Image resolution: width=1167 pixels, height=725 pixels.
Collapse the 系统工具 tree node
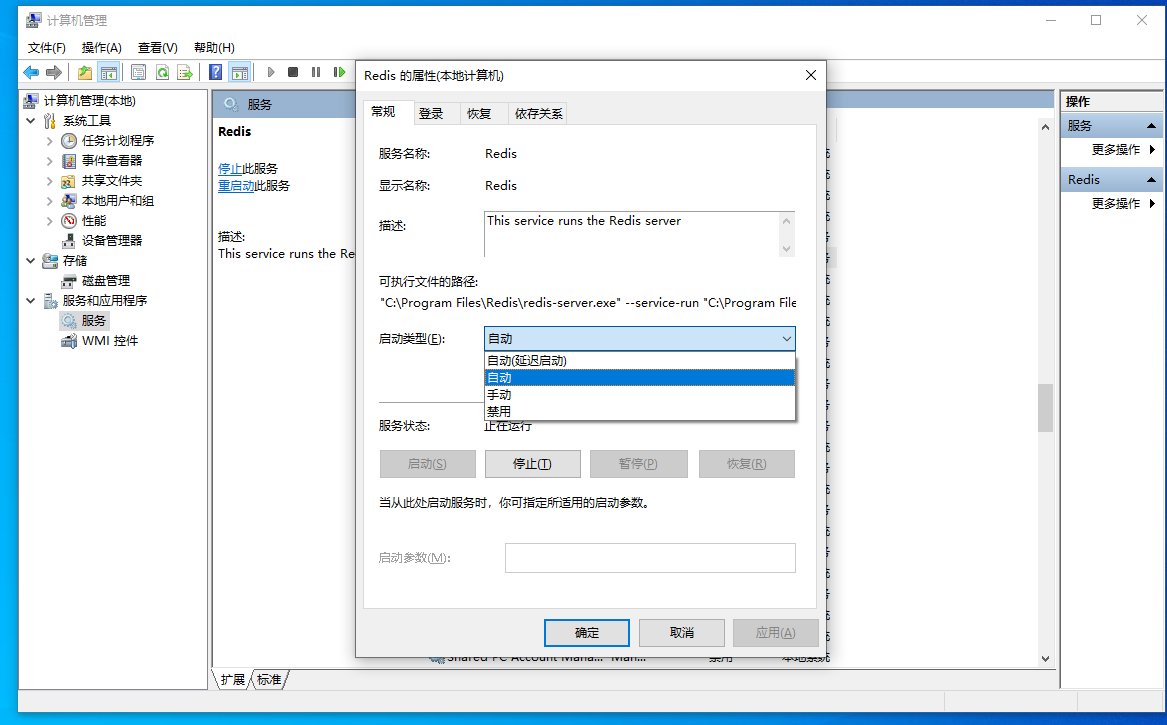(31, 121)
